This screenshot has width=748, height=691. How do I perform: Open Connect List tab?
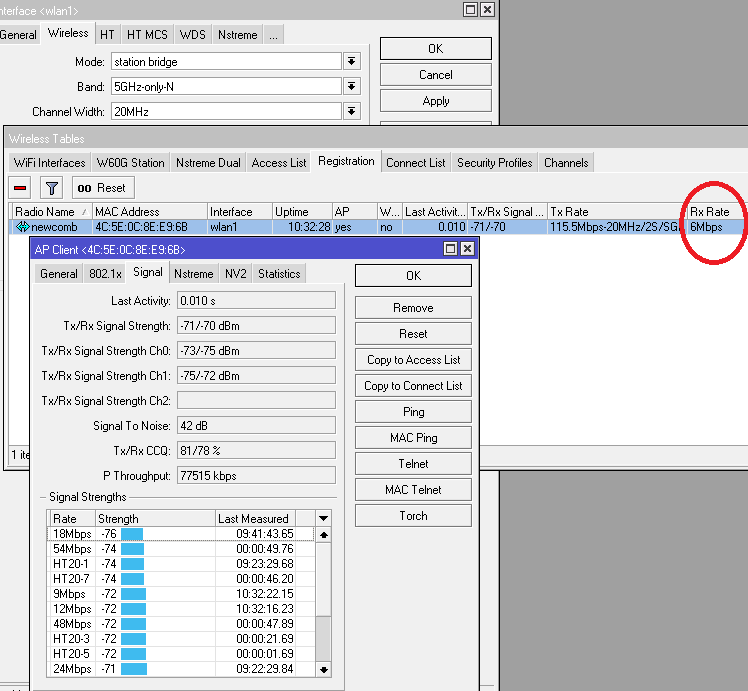click(416, 163)
